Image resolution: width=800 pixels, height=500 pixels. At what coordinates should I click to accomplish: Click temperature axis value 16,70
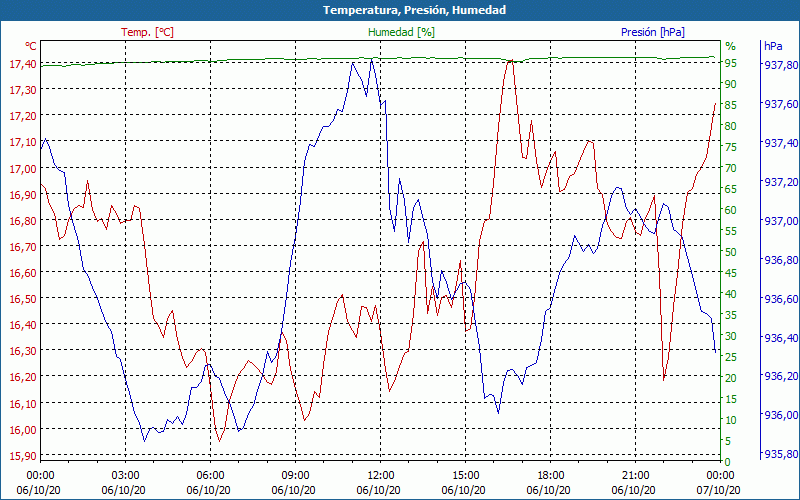(22, 246)
